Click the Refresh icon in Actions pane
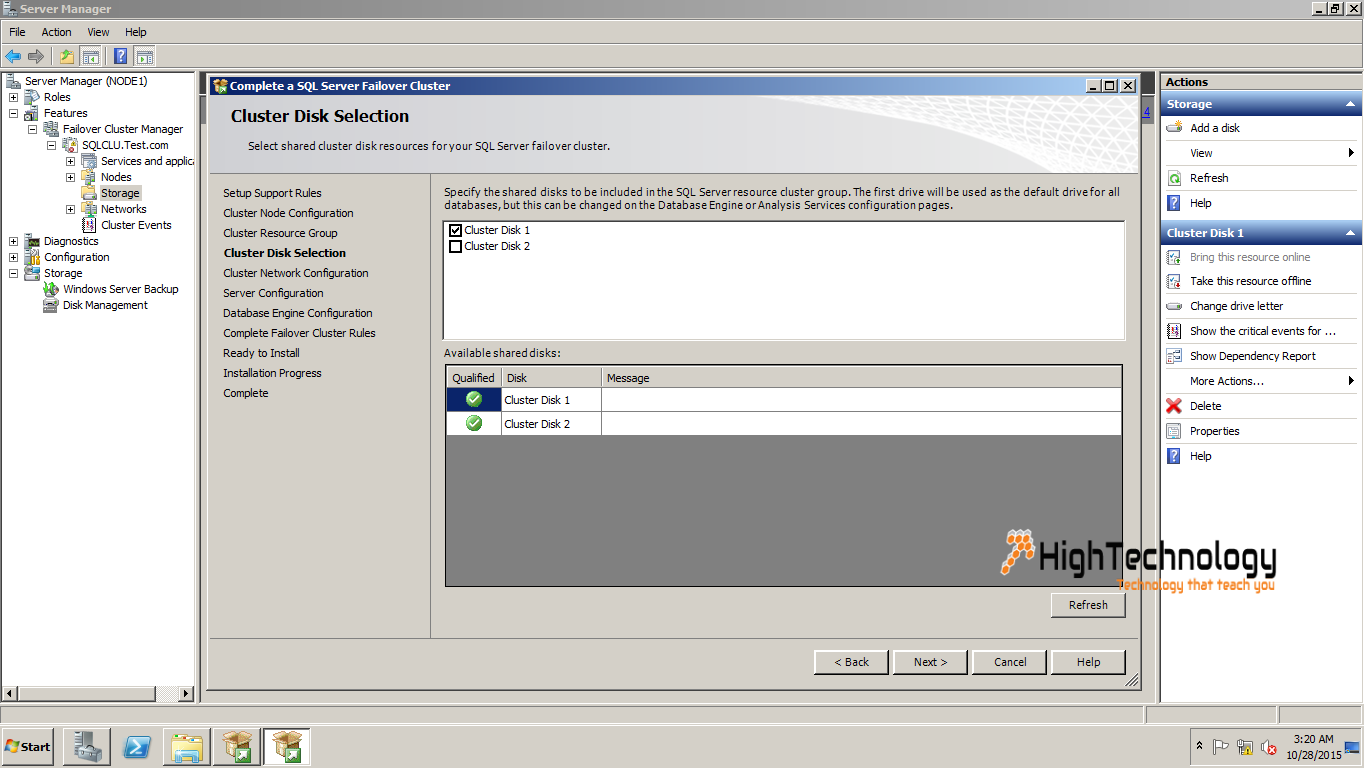The height and width of the screenshot is (768, 1364). [1174, 178]
